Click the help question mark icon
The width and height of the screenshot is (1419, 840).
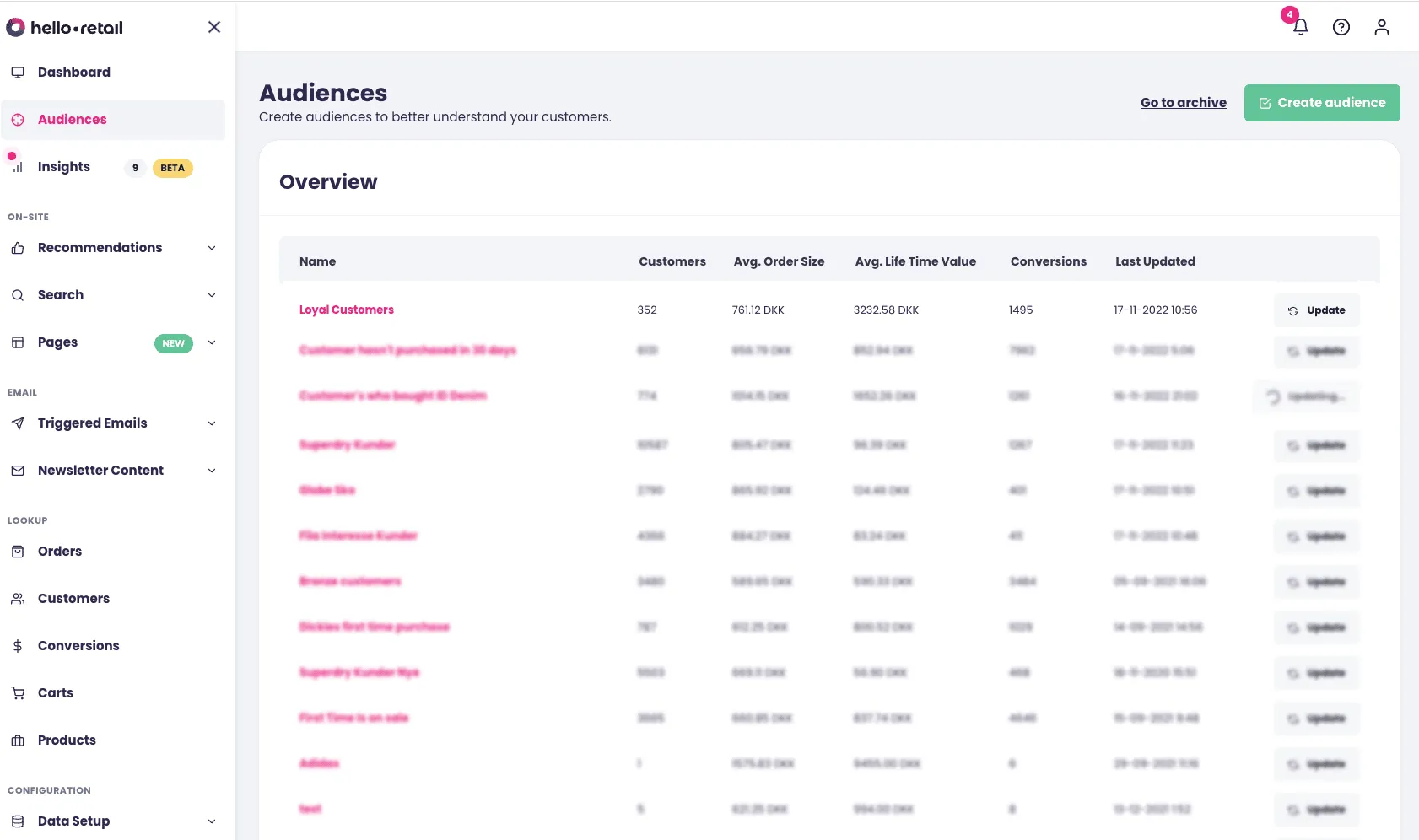coord(1341,27)
